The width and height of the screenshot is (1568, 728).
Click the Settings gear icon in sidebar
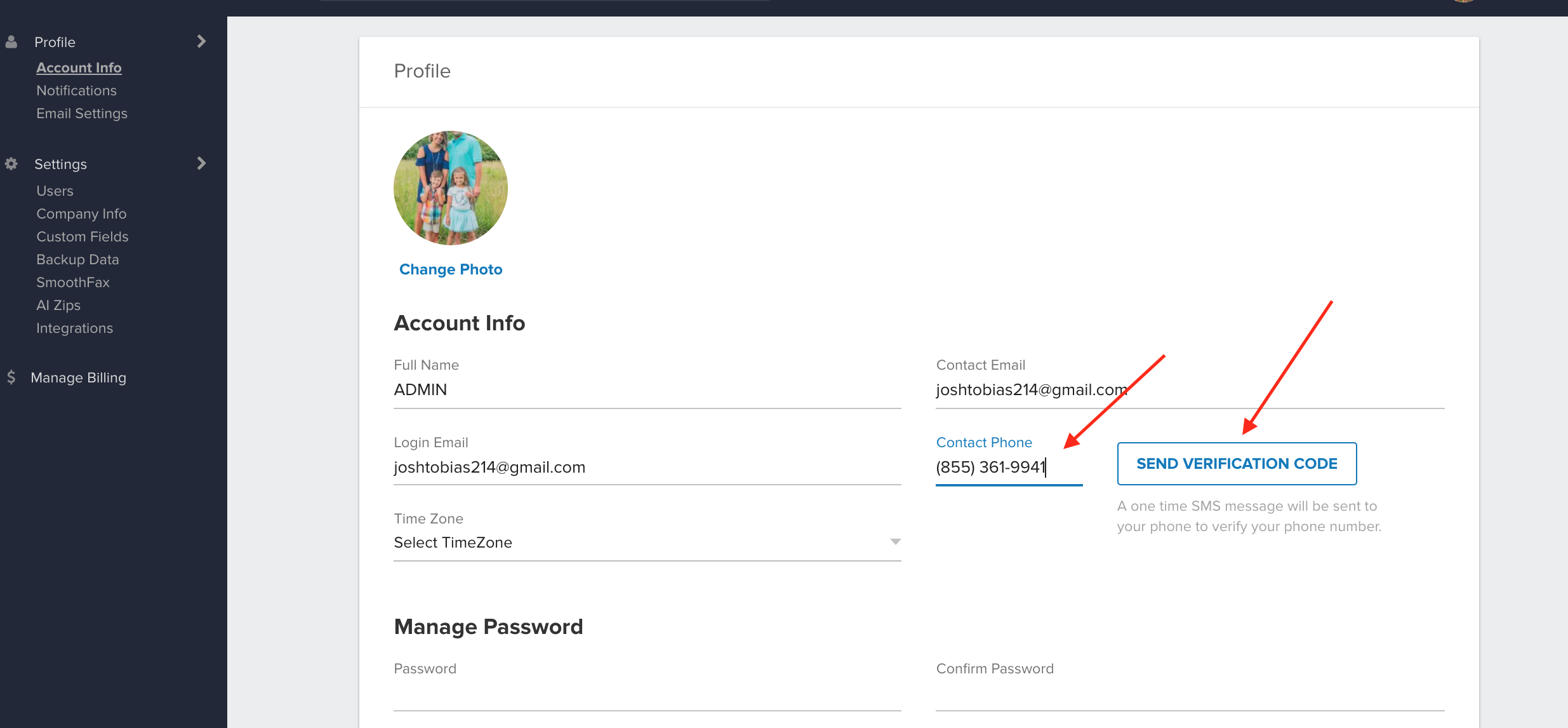pyautogui.click(x=11, y=164)
